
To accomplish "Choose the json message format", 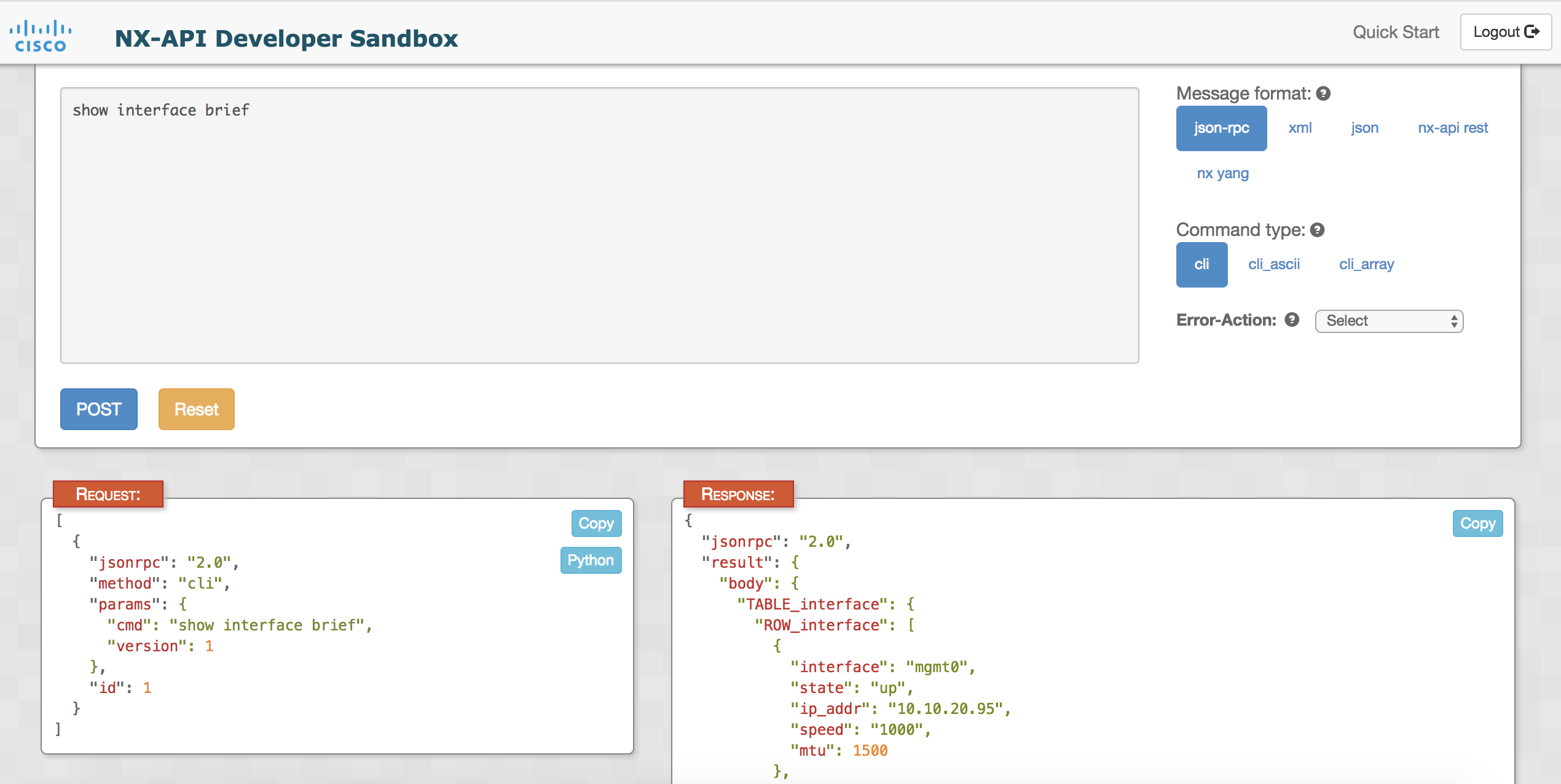I will [1364, 128].
